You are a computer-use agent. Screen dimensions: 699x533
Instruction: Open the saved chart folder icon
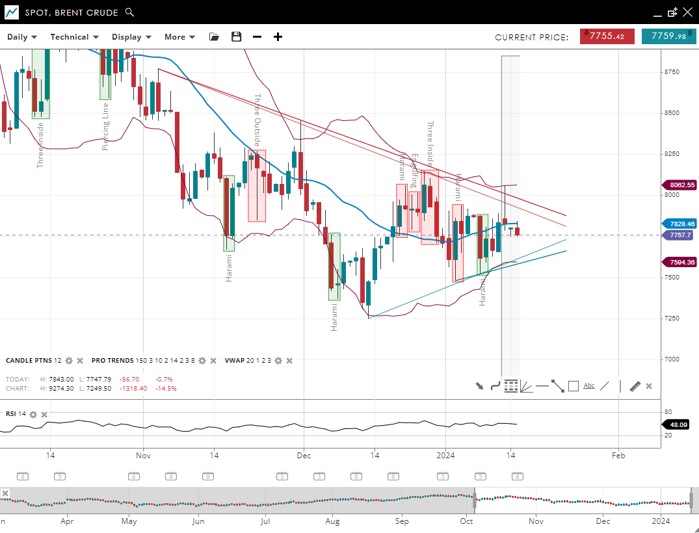(x=214, y=37)
